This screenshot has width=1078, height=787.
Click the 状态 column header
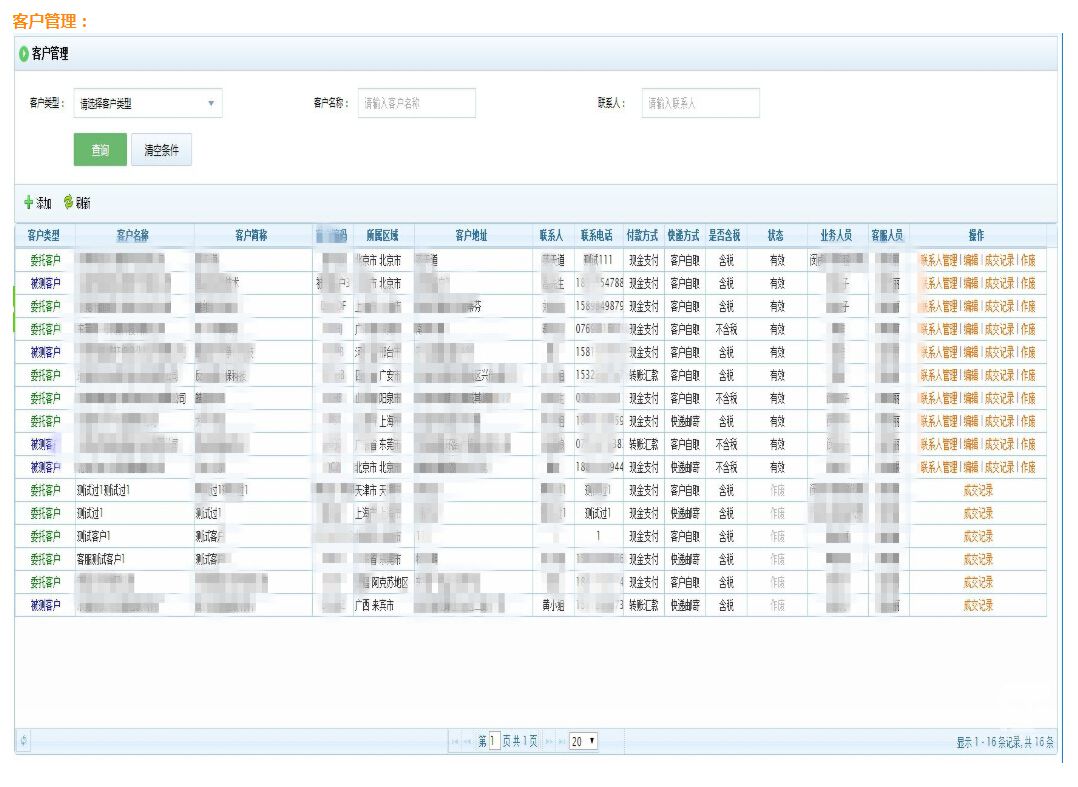[x=776, y=236]
